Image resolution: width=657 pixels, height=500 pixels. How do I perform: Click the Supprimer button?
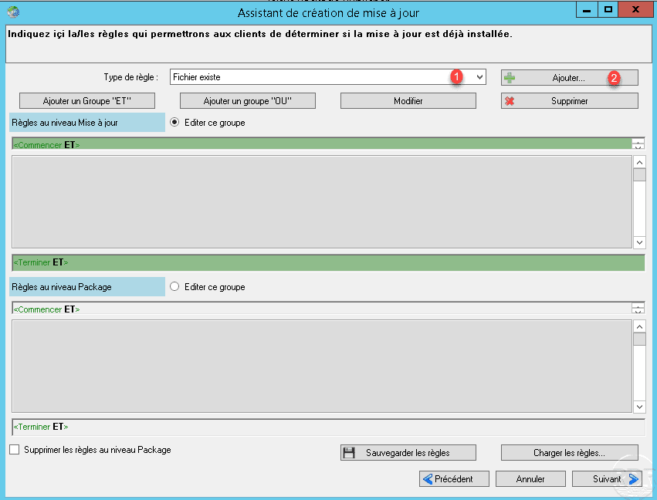[x=569, y=101]
